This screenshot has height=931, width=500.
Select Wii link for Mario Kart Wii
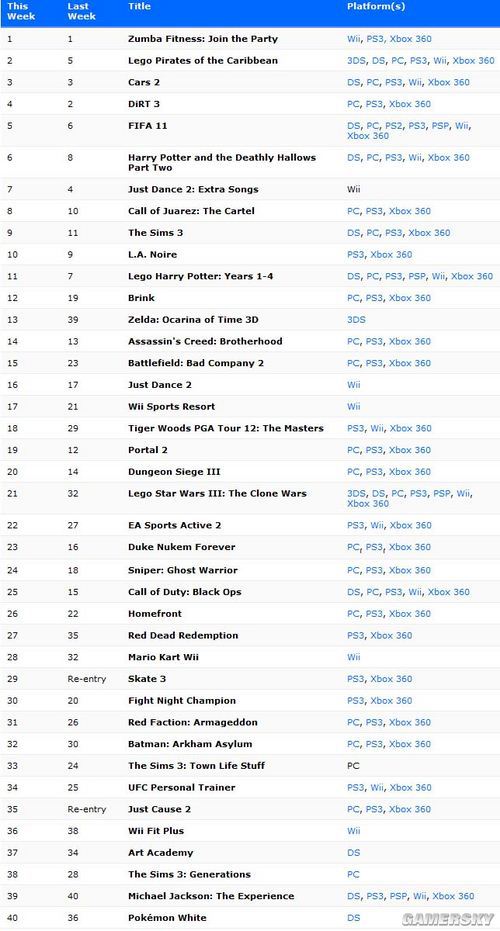[x=353, y=657]
